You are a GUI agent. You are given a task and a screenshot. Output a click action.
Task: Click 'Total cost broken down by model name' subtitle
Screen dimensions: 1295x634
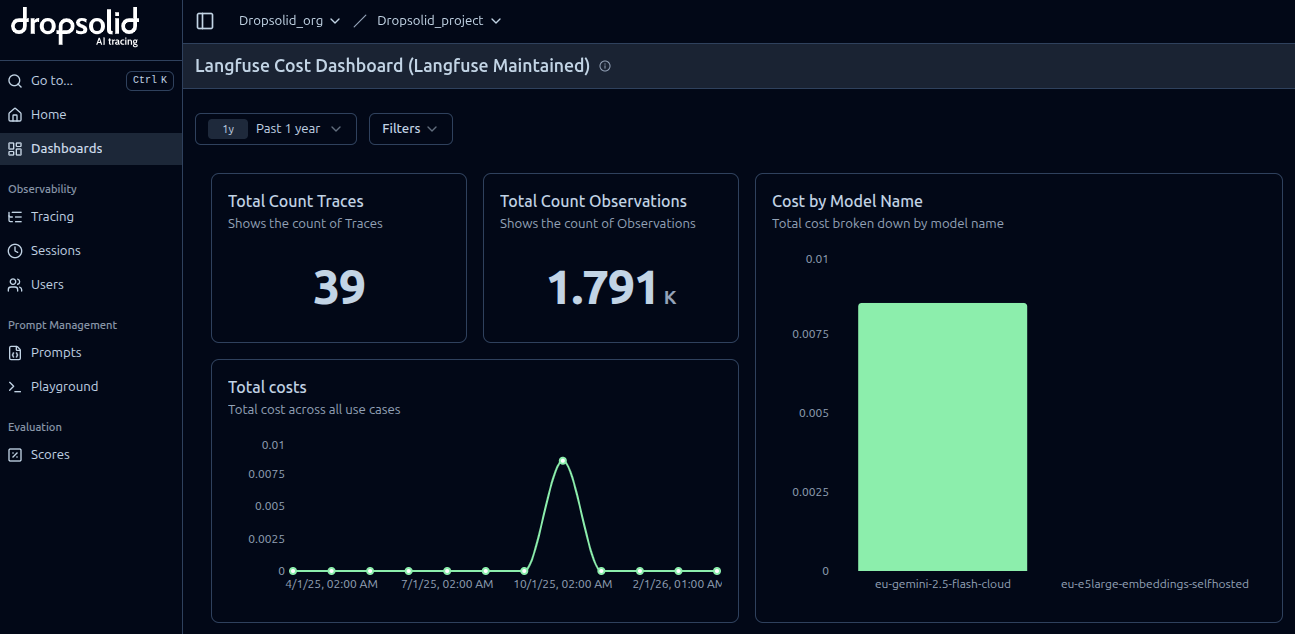pos(888,224)
